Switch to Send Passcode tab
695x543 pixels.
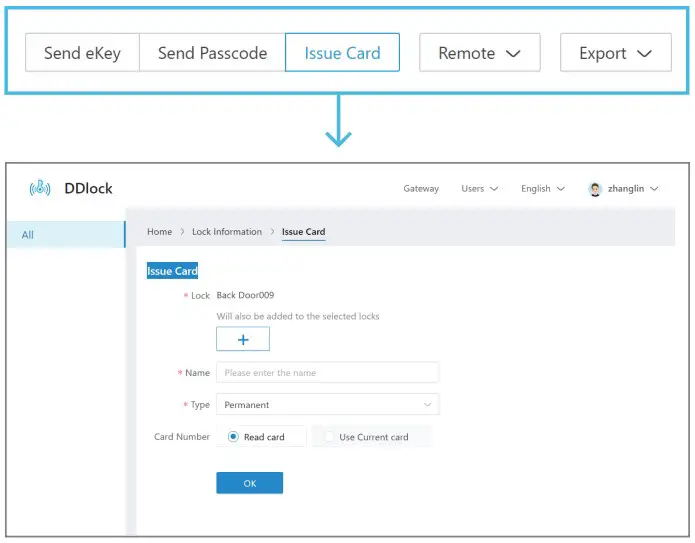pos(212,53)
